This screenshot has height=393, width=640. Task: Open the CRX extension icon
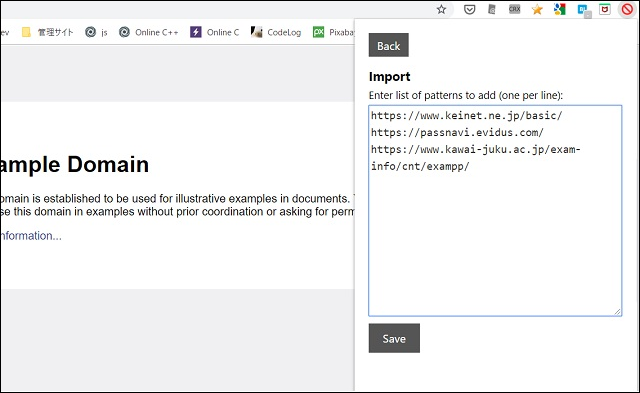(x=514, y=9)
